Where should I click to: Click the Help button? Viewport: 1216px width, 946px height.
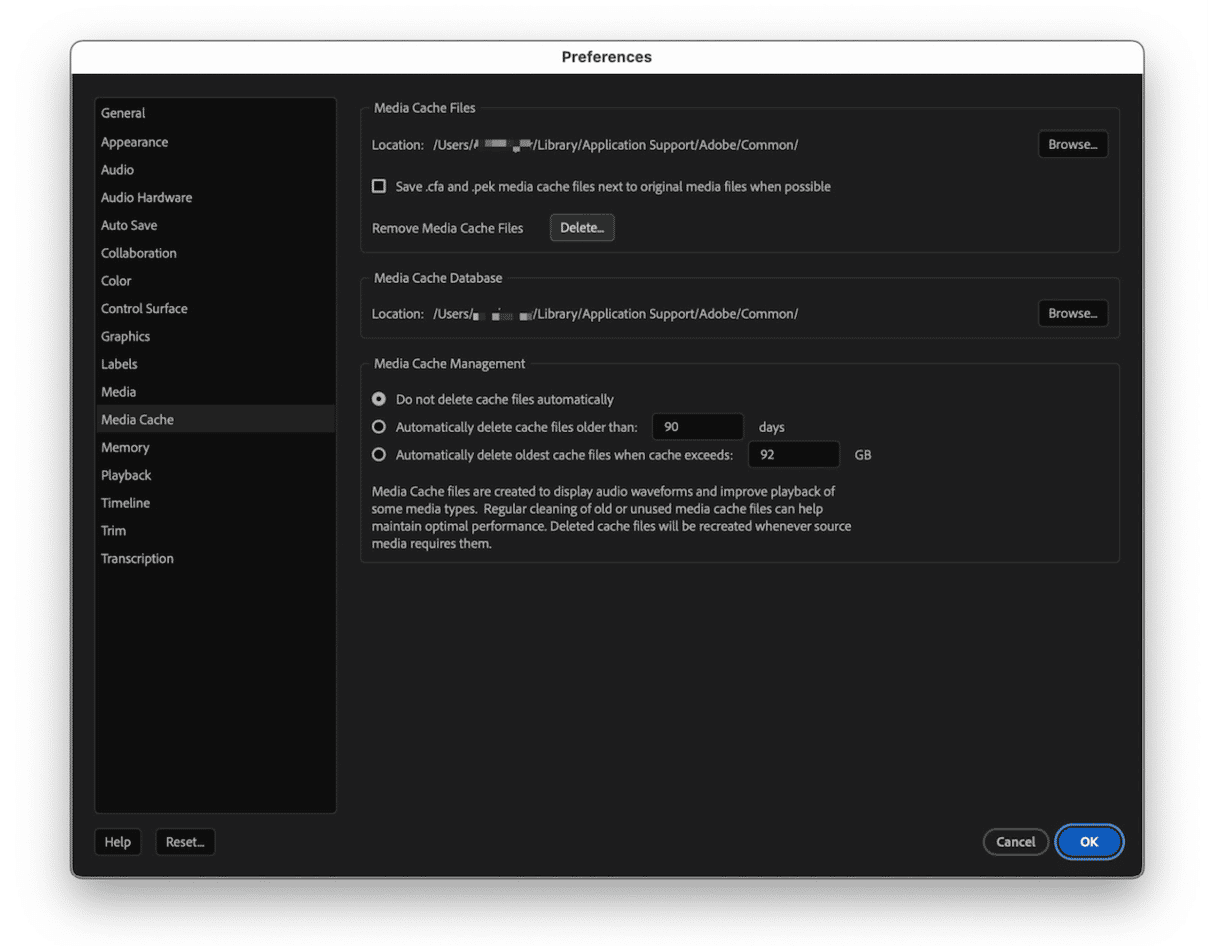click(118, 842)
